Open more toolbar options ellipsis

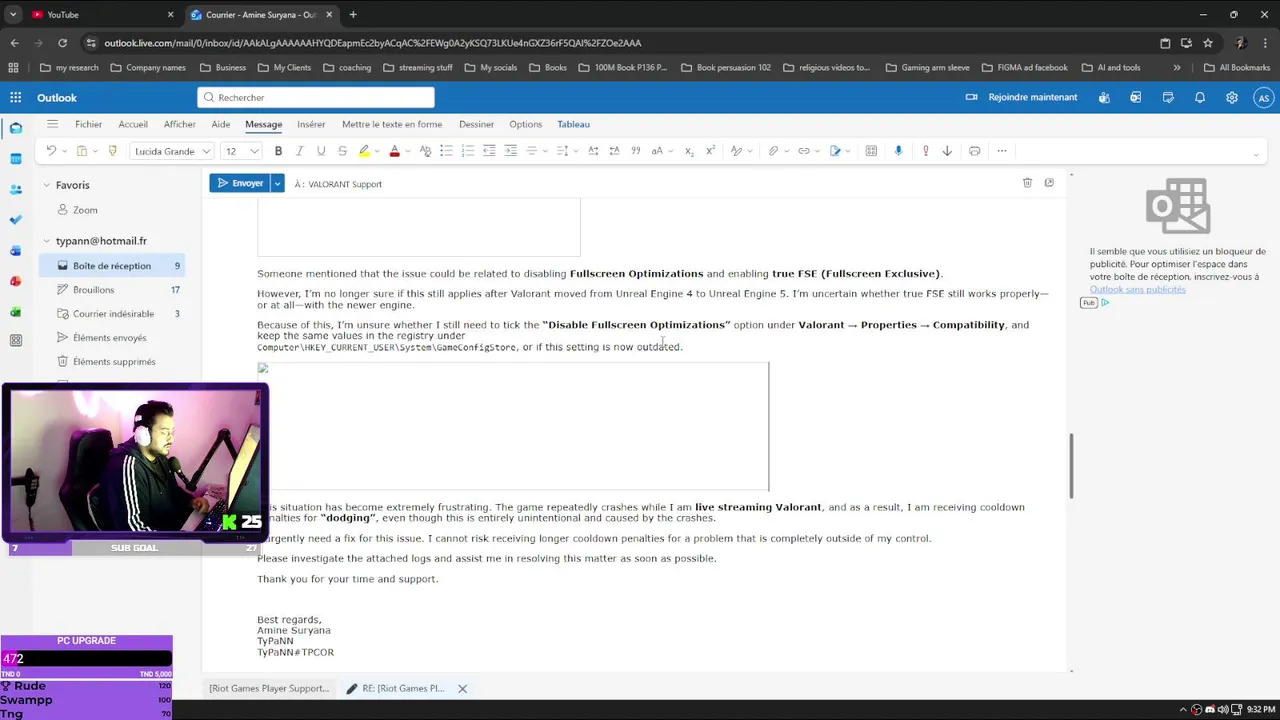pyautogui.click(x=1001, y=151)
